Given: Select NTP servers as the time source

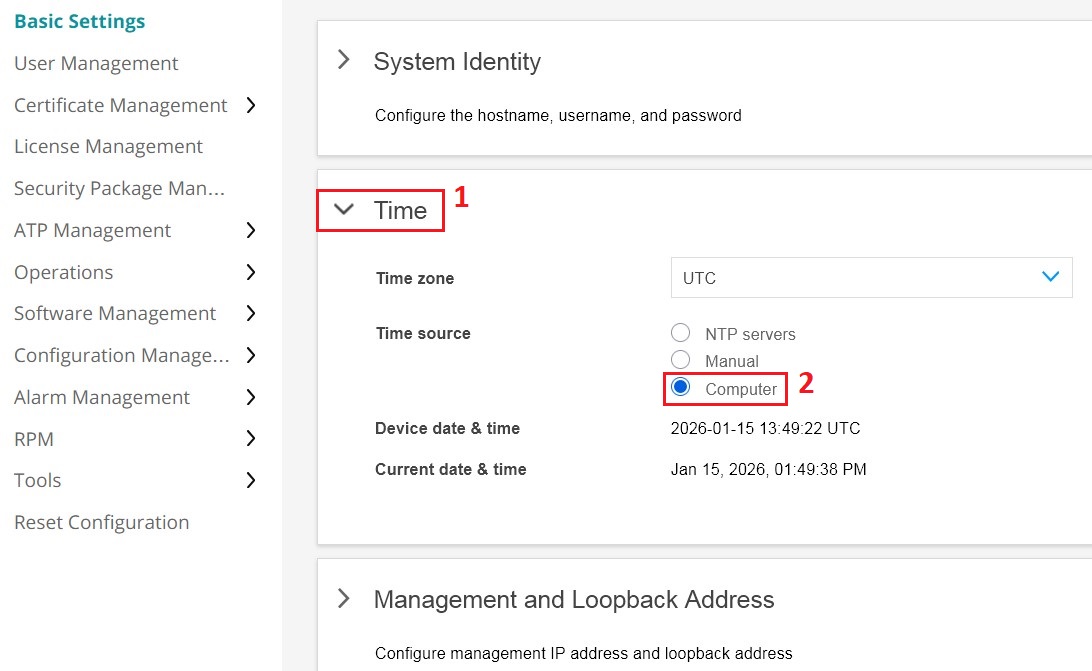Looking at the screenshot, I should [681, 333].
